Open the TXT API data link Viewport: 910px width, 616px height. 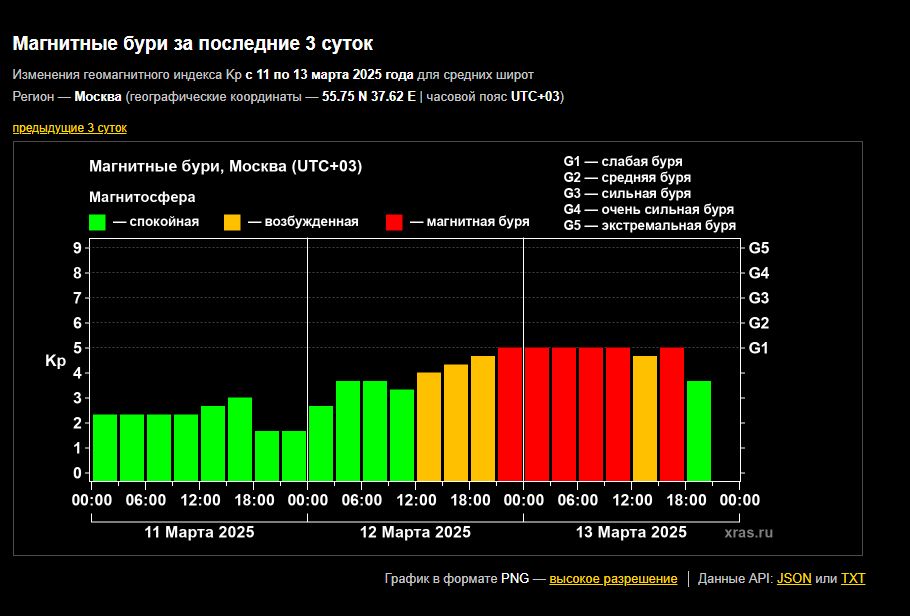point(852,579)
